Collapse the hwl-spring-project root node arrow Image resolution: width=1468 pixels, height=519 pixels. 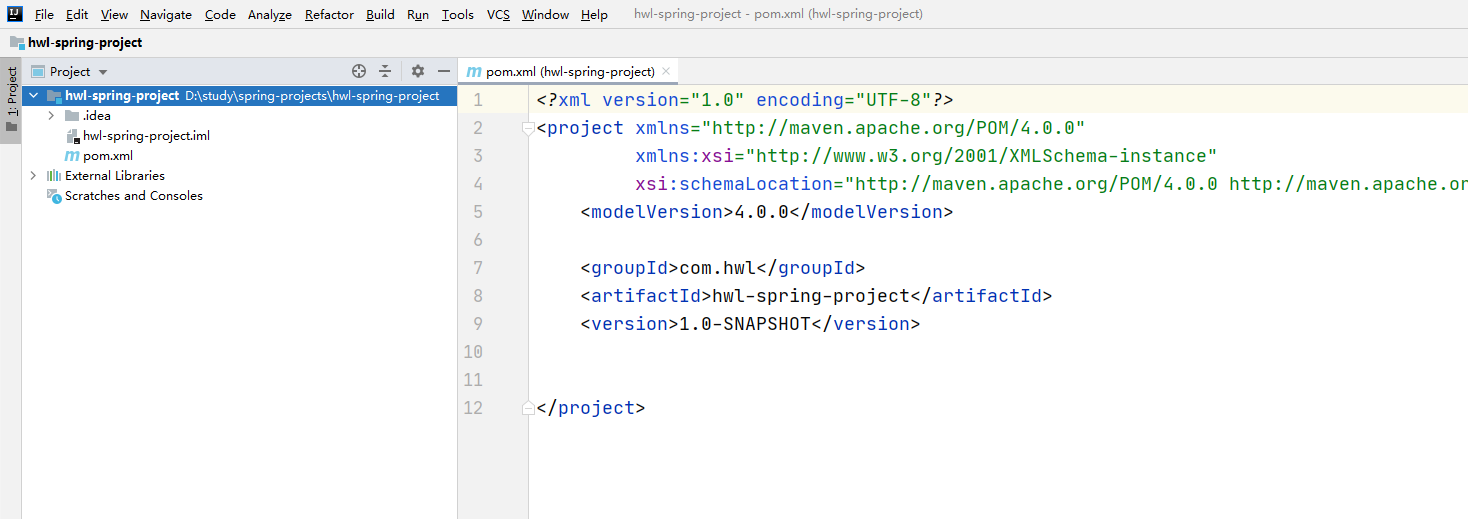point(34,96)
